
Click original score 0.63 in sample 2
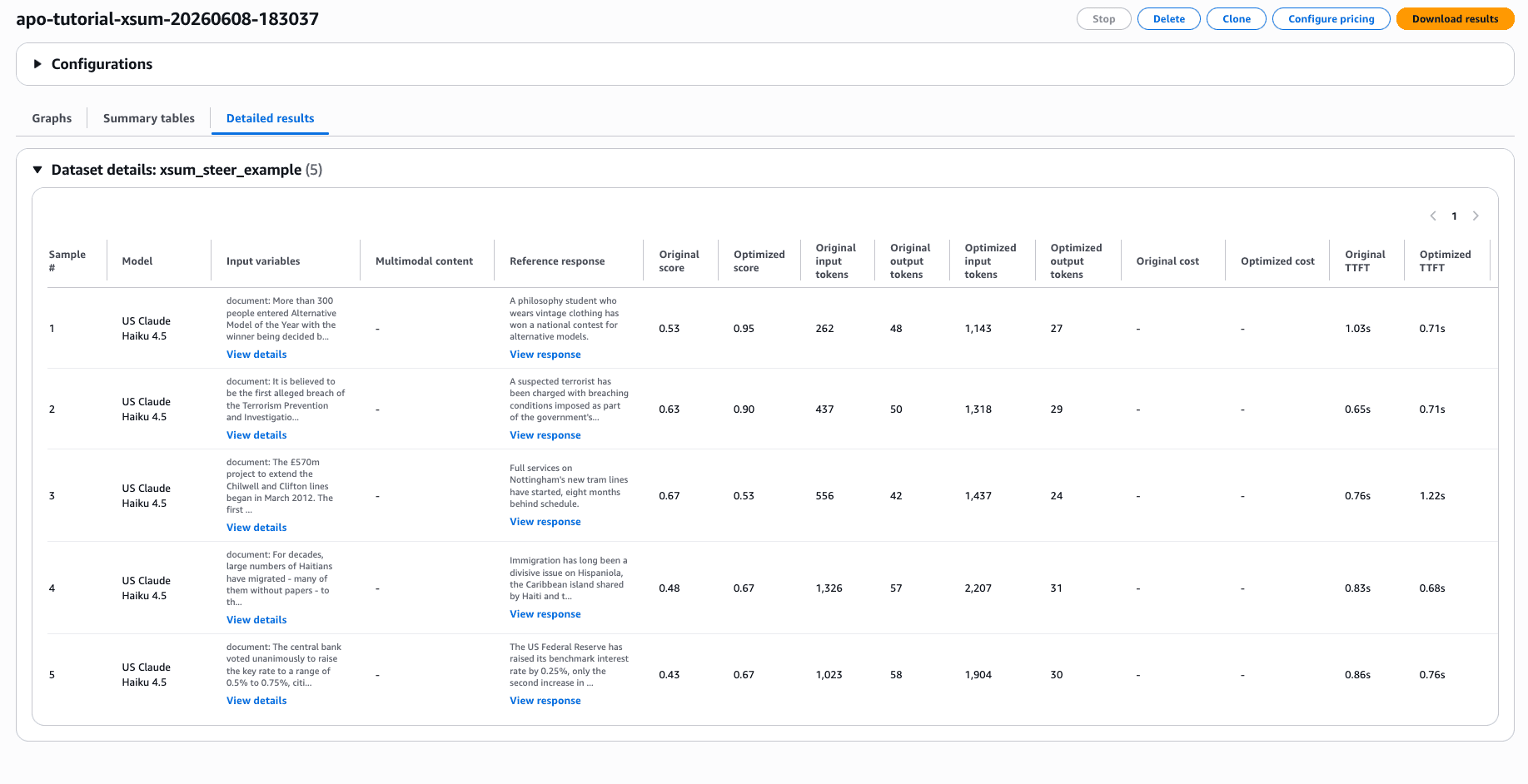click(669, 409)
